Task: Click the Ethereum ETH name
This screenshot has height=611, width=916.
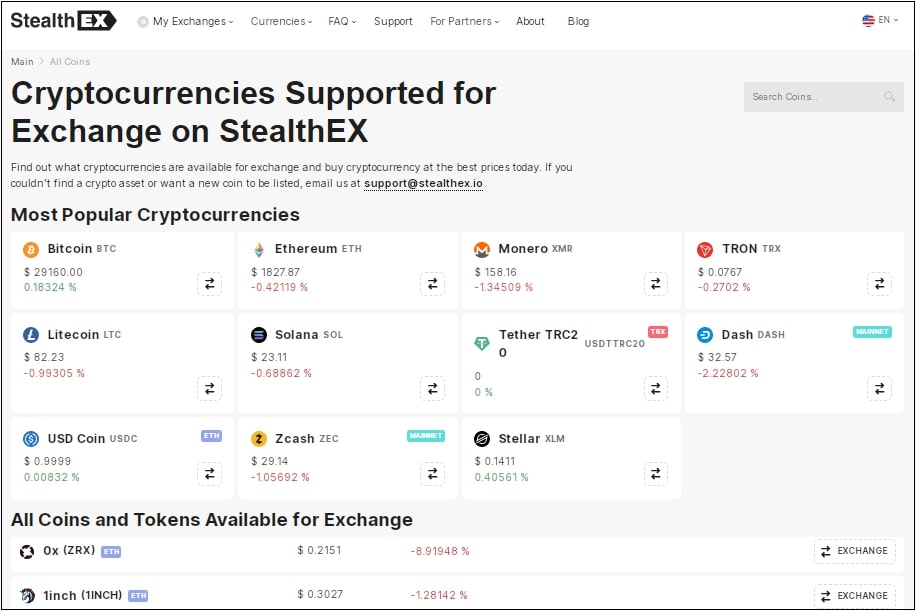Action: tap(318, 249)
